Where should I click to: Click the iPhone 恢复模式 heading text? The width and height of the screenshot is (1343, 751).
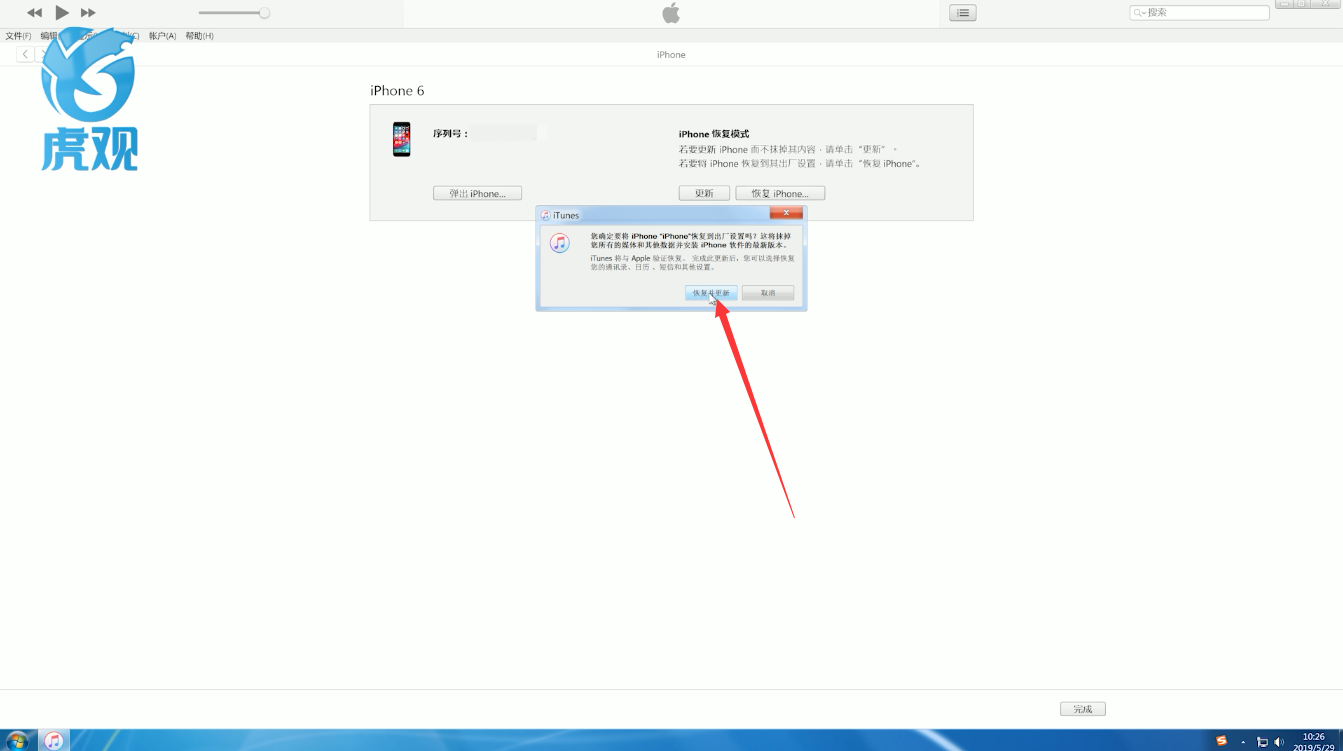pos(714,134)
